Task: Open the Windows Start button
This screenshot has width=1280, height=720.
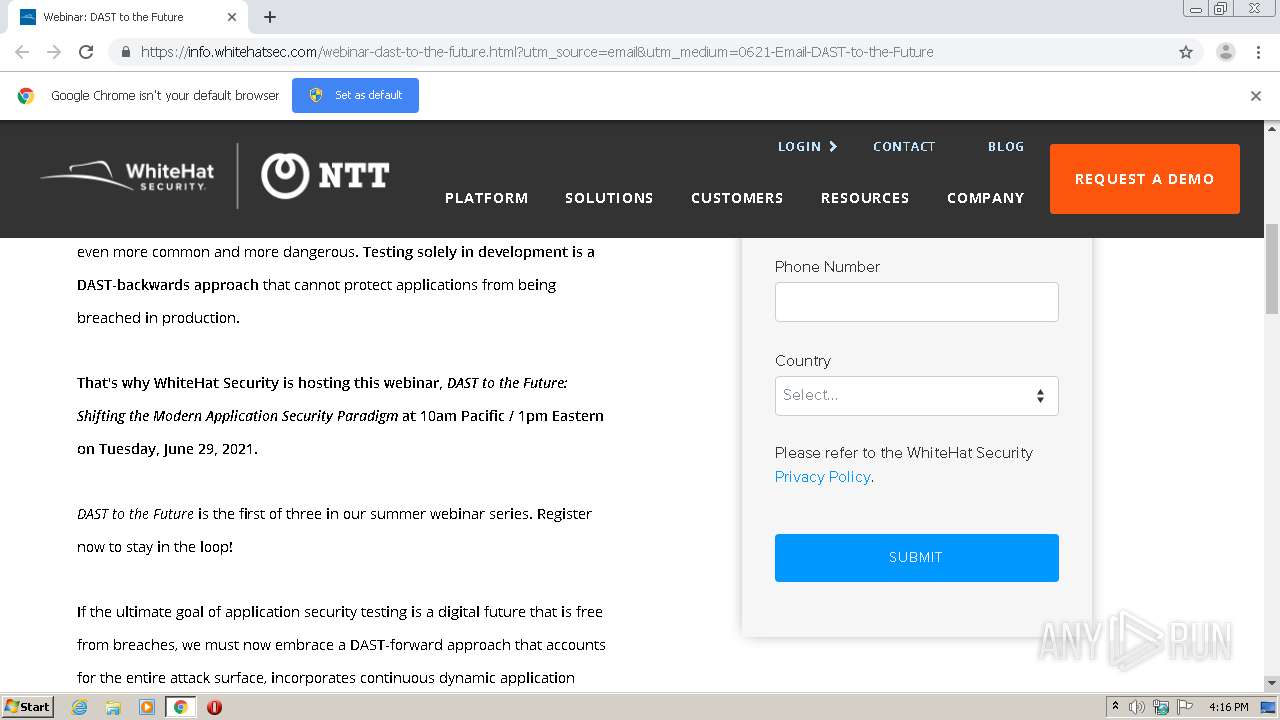Action: pyautogui.click(x=28, y=707)
